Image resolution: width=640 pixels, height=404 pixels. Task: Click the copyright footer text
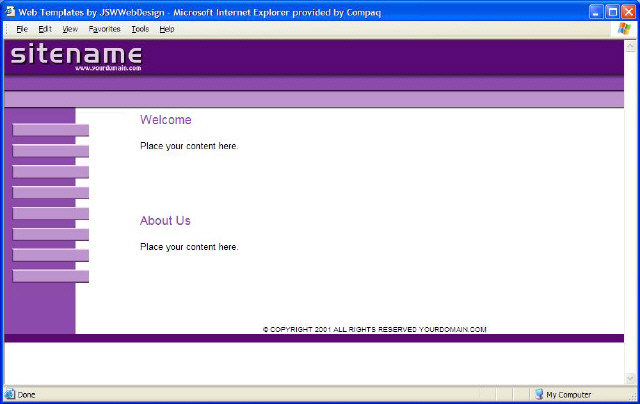(x=374, y=329)
